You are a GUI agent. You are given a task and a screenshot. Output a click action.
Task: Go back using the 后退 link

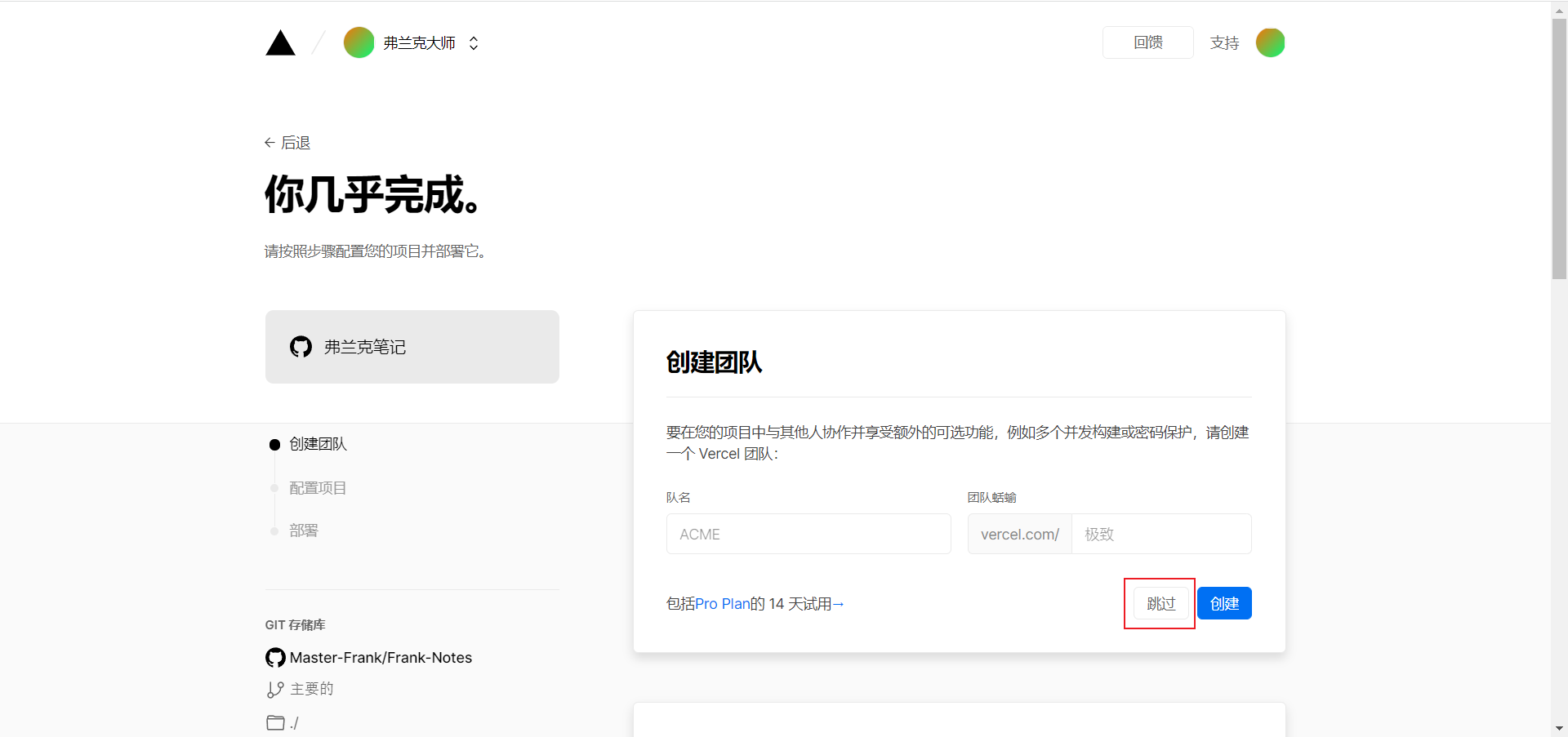(287, 143)
